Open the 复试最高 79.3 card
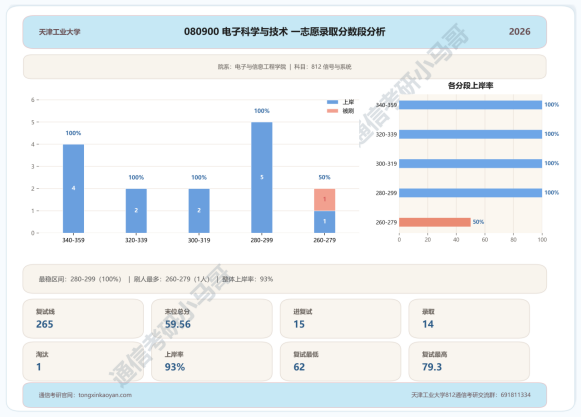 click(x=469, y=361)
